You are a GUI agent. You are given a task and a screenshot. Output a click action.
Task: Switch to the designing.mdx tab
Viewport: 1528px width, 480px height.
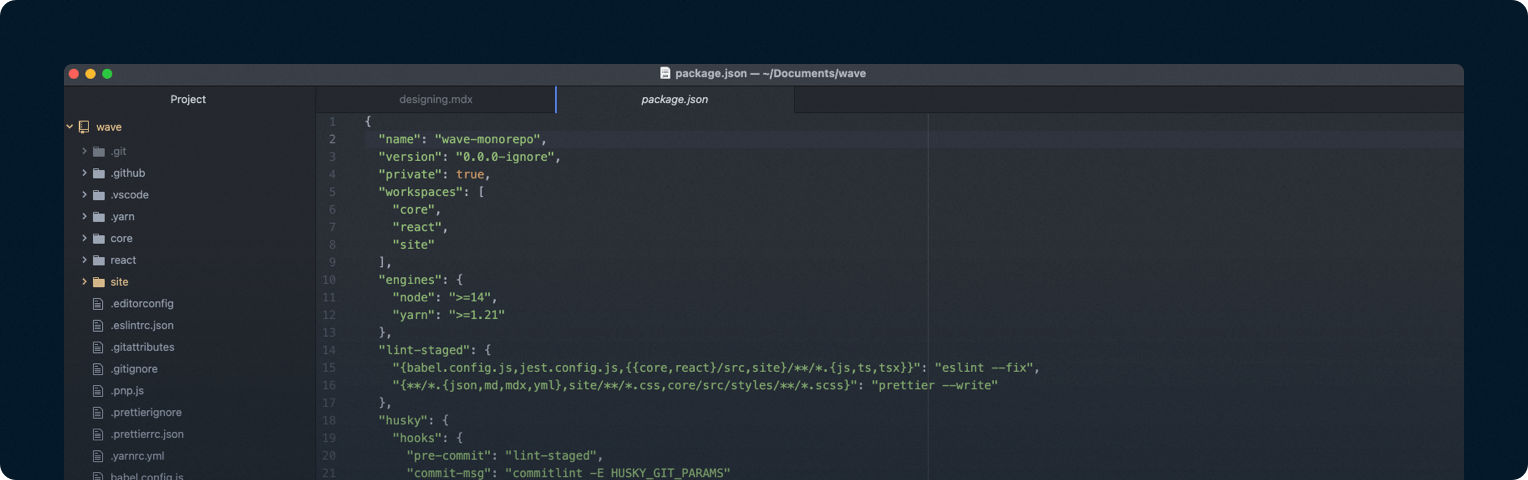click(435, 100)
